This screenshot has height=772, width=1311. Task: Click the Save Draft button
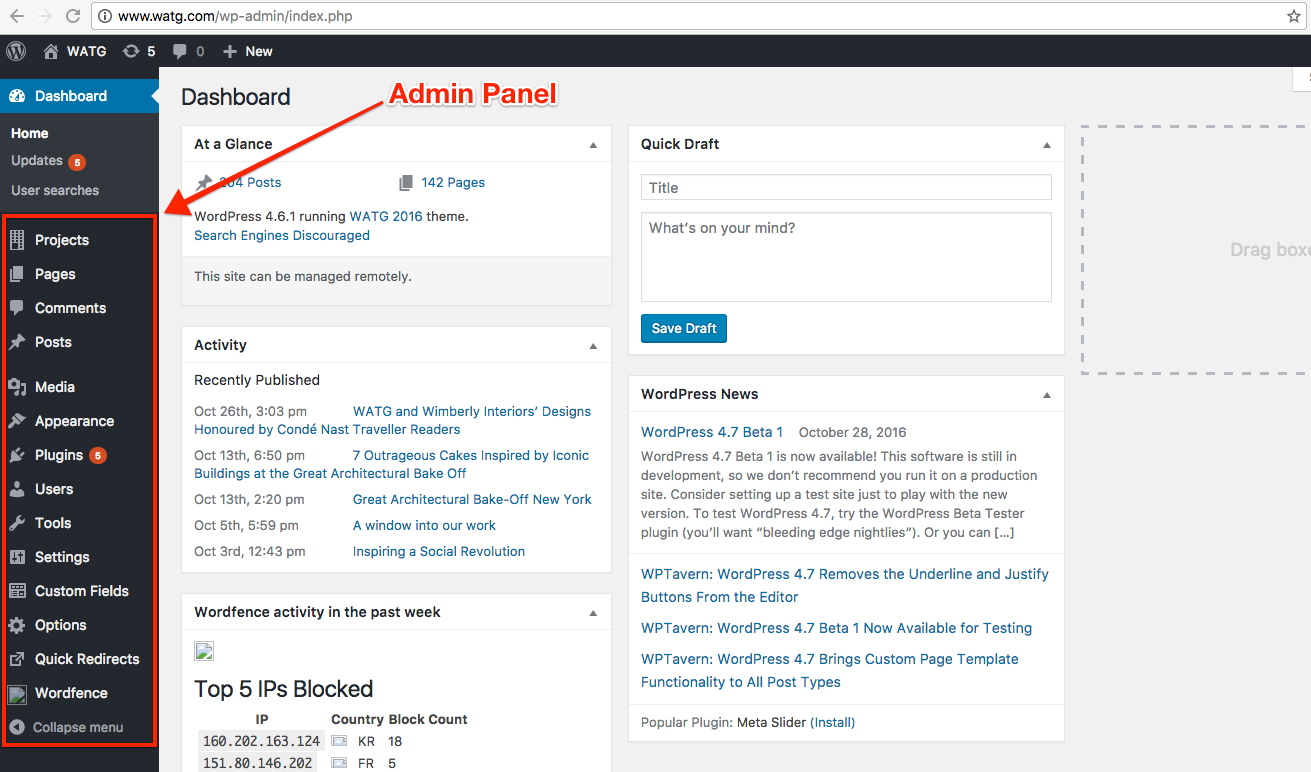[x=684, y=329]
